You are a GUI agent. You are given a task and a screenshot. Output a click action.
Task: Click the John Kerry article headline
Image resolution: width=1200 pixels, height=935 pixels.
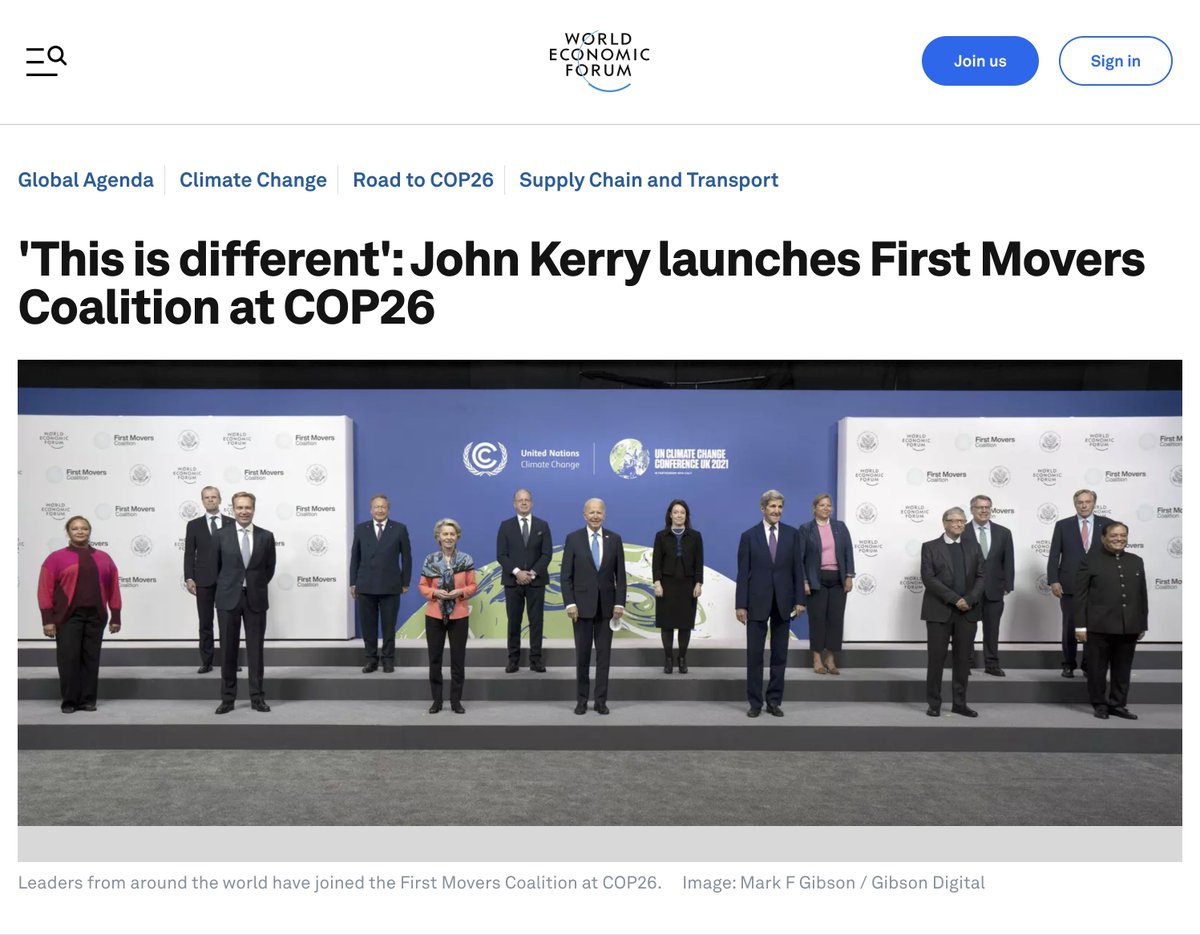pyautogui.click(x=581, y=284)
